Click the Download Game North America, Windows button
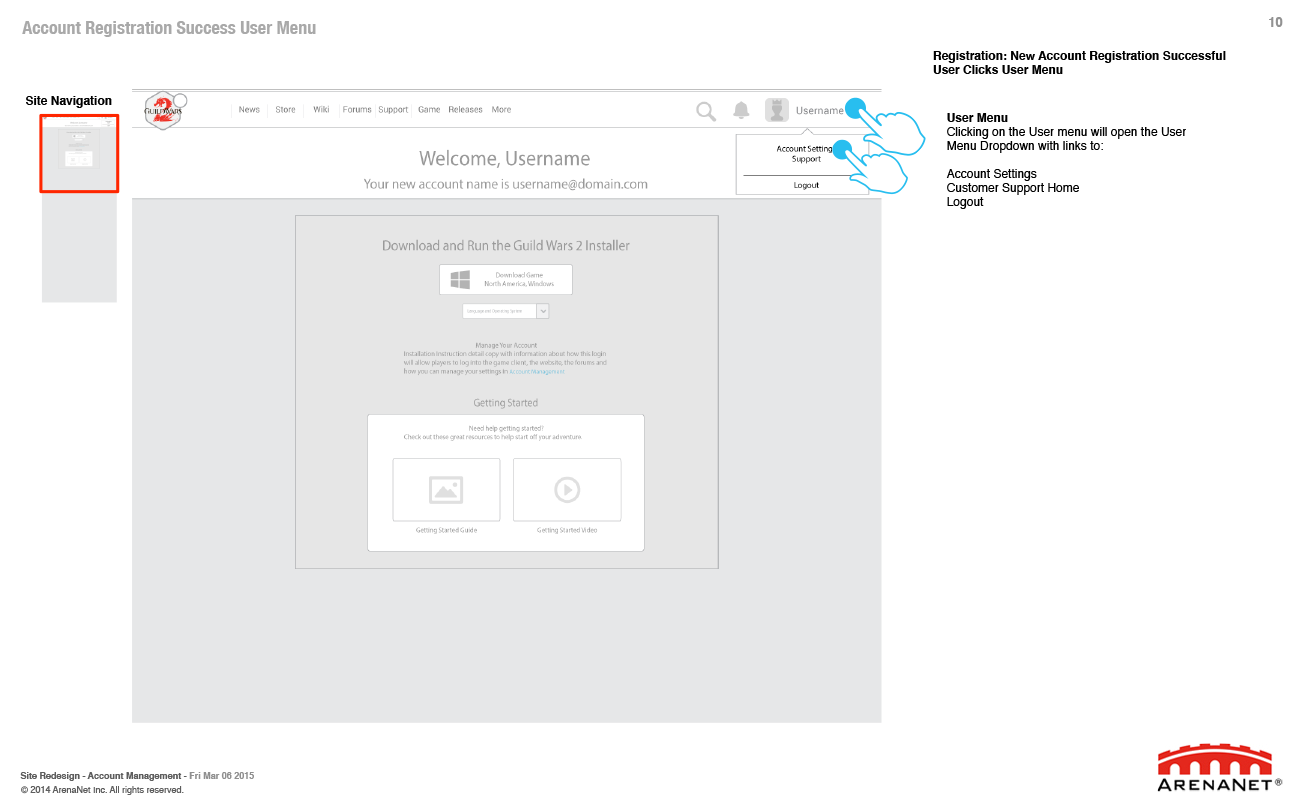Screen dimensions: 1300x812 [506, 280]
